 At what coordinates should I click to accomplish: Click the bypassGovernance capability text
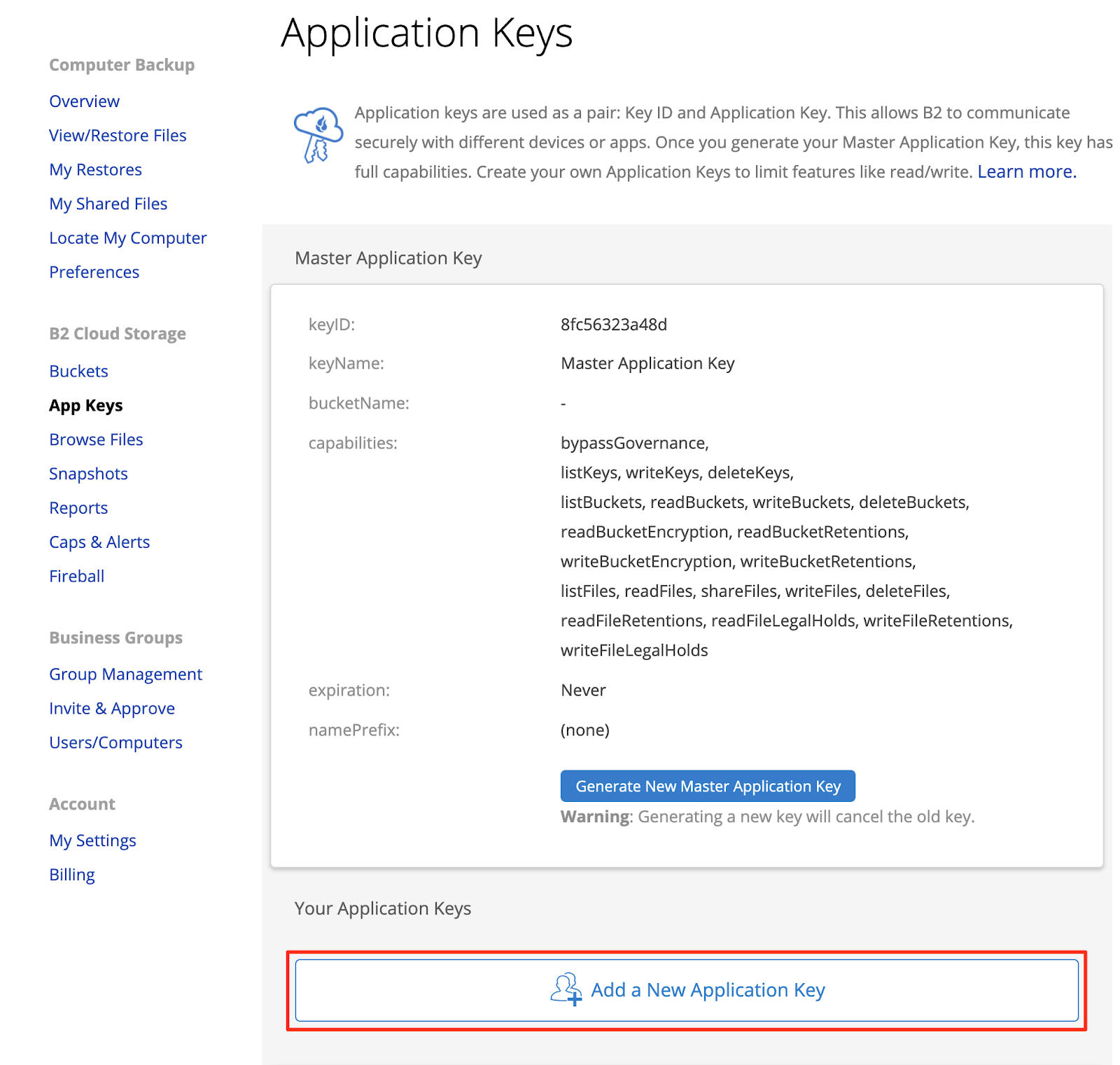(x=635, y=444)
